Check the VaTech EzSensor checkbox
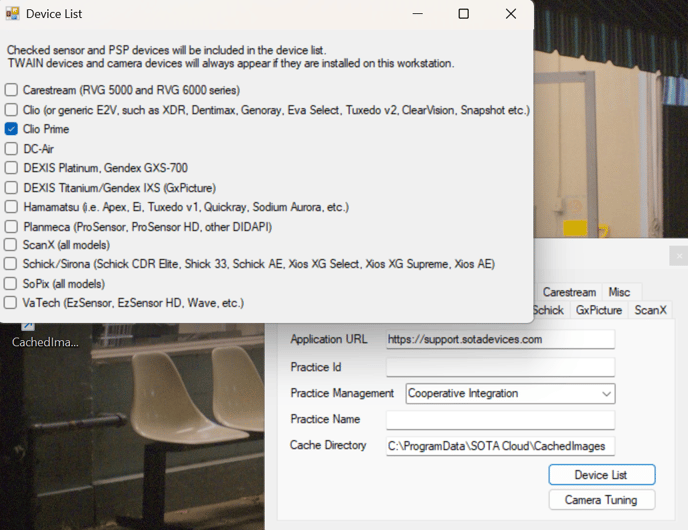 [10, 303]
